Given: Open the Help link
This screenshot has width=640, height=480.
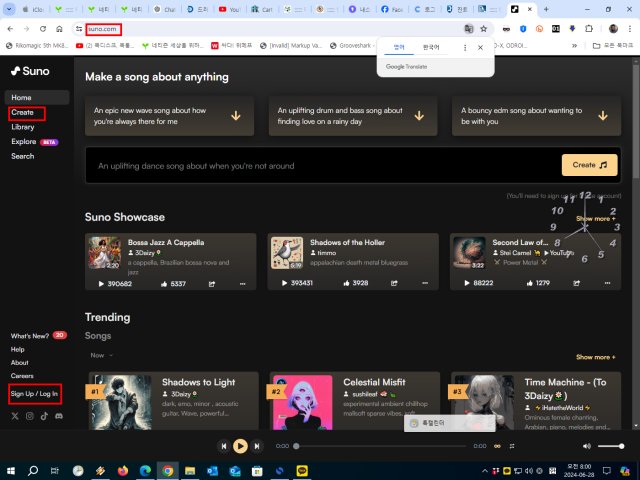Looking at the screenshot, I should pyautogui.click(x=18, y=349).
